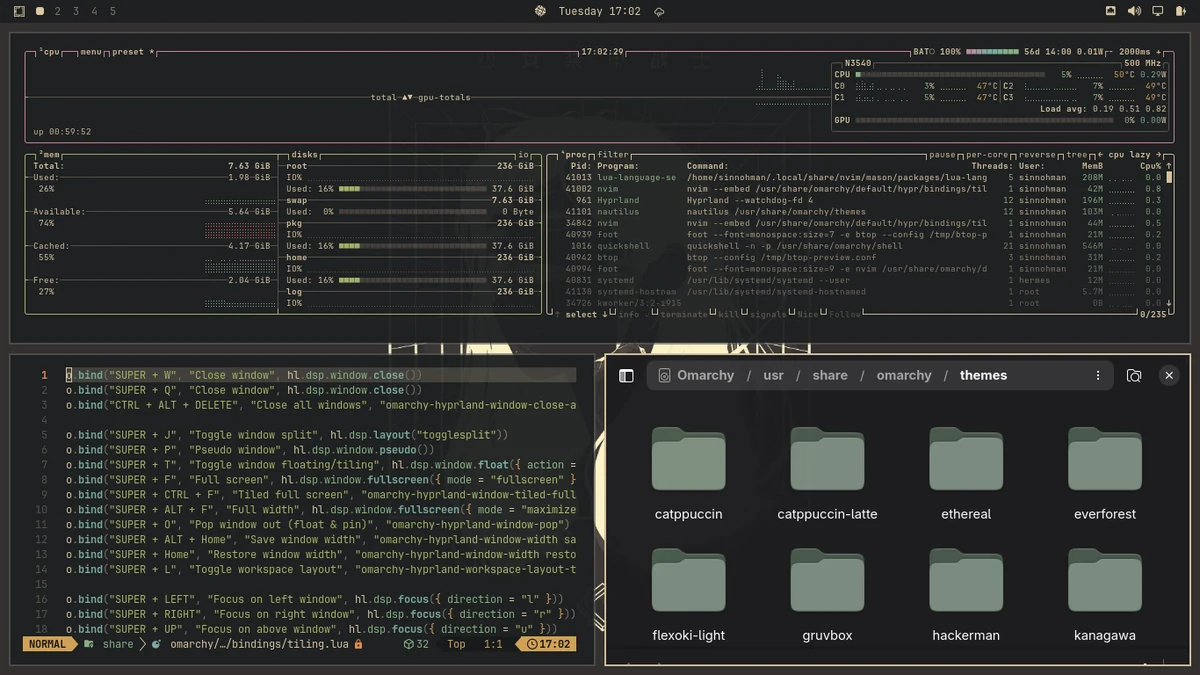Open the catppuccin-latte folder
This screenshot has height=675, width=1200.
click(827, 474)
